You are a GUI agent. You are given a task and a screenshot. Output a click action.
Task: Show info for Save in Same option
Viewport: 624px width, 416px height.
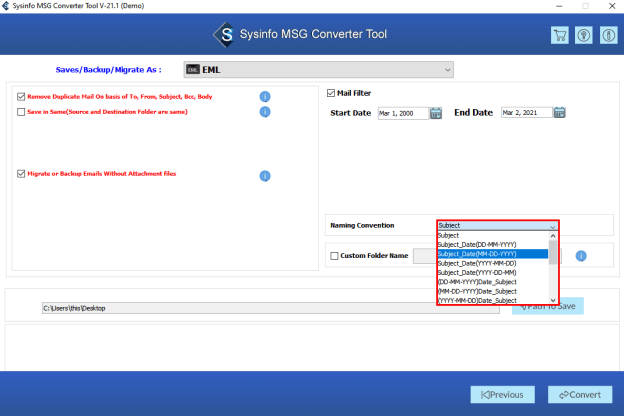(x=265, y=112)
